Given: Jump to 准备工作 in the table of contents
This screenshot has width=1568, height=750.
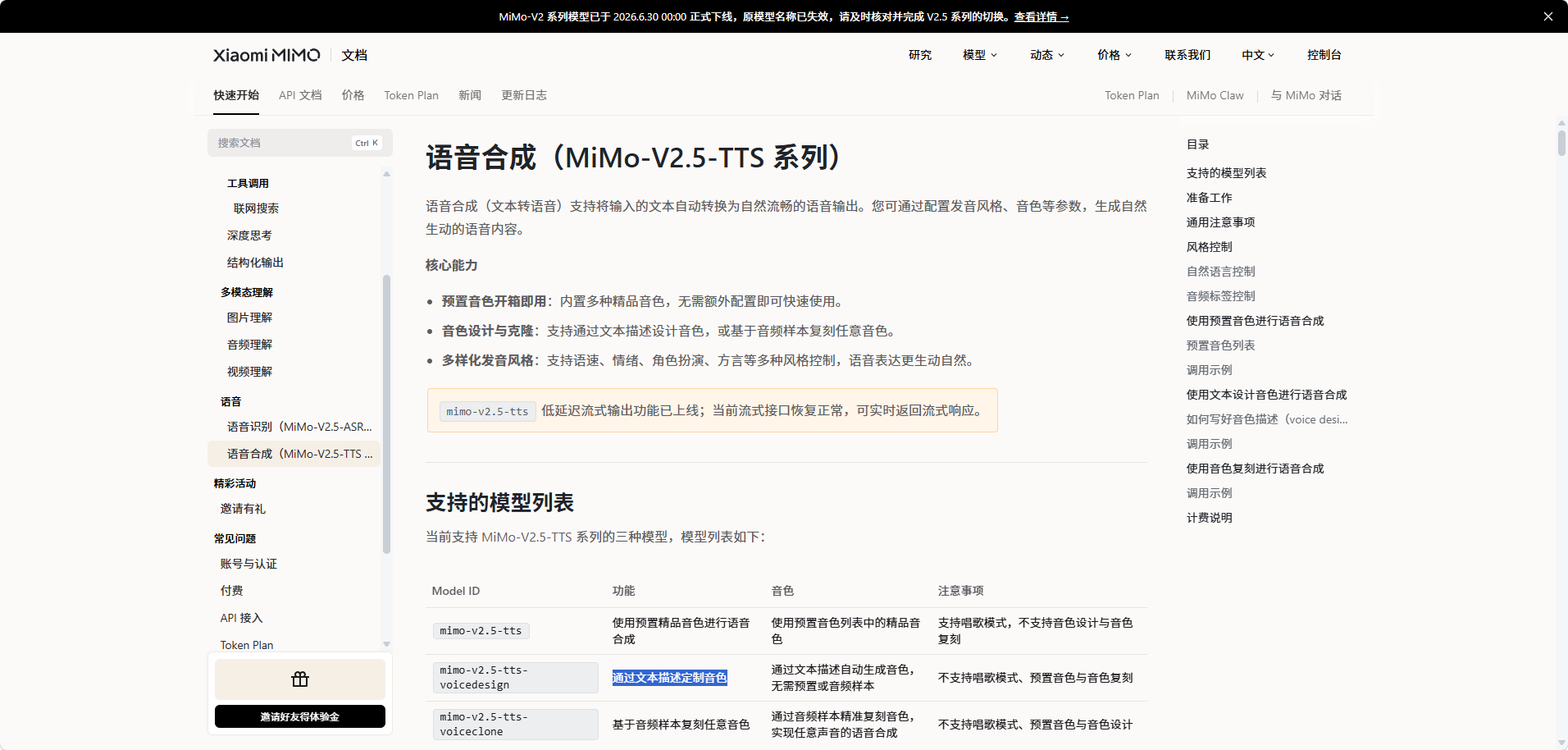Looking at the screenshot, I should (1209, 198).
